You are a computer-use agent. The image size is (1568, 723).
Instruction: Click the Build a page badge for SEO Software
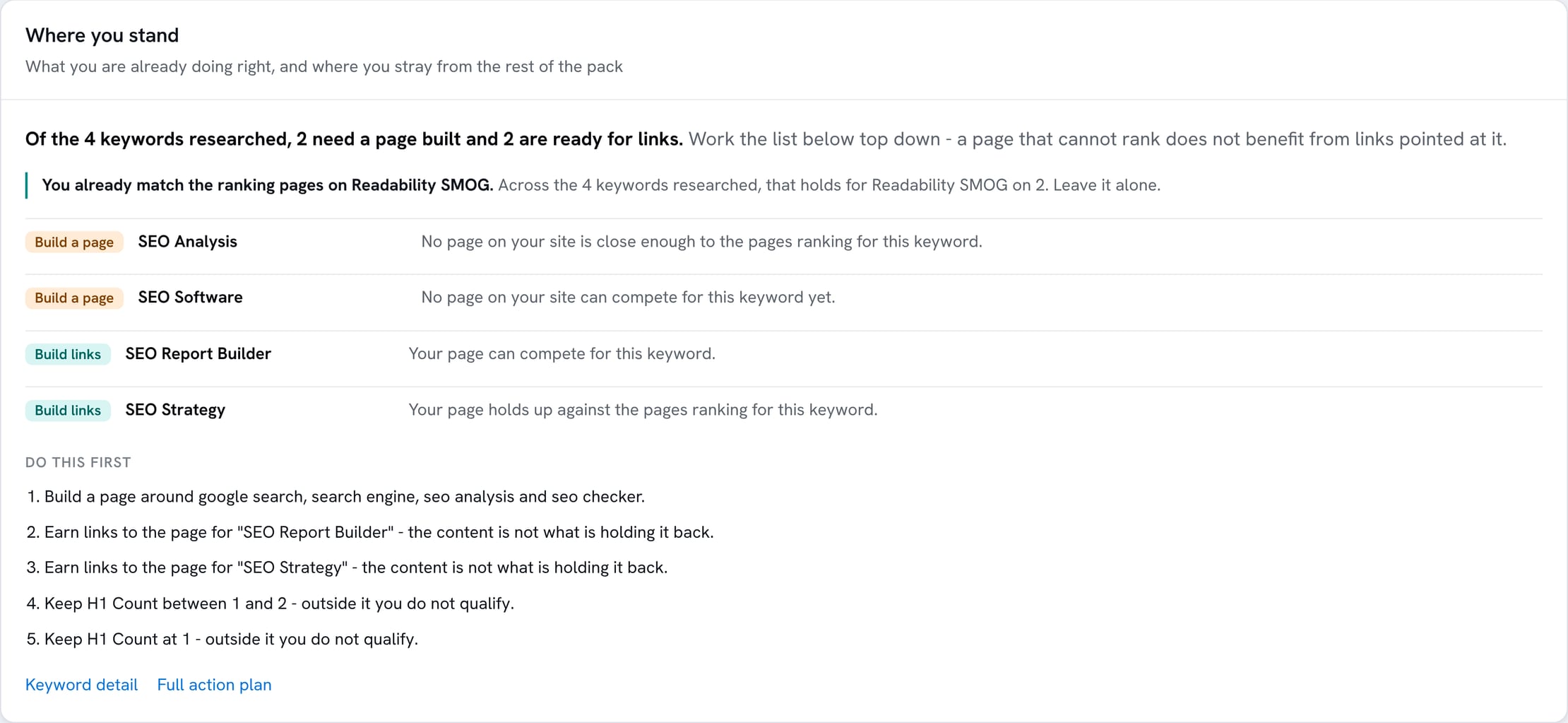(74, 298)
